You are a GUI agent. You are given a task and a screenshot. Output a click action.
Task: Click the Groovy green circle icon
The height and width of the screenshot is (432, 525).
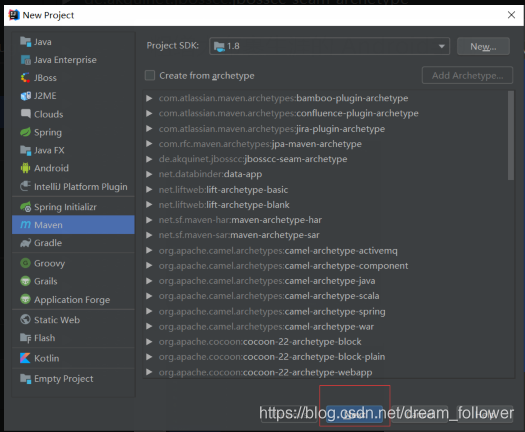point(25,263)
